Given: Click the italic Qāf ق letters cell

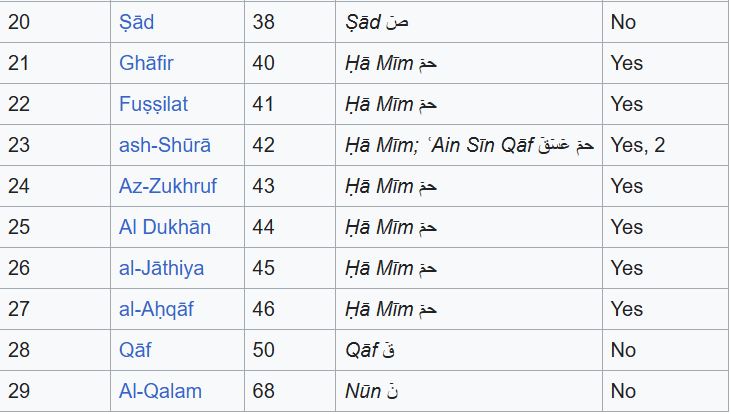Looking at the screenshot, I should coord(370,350).
